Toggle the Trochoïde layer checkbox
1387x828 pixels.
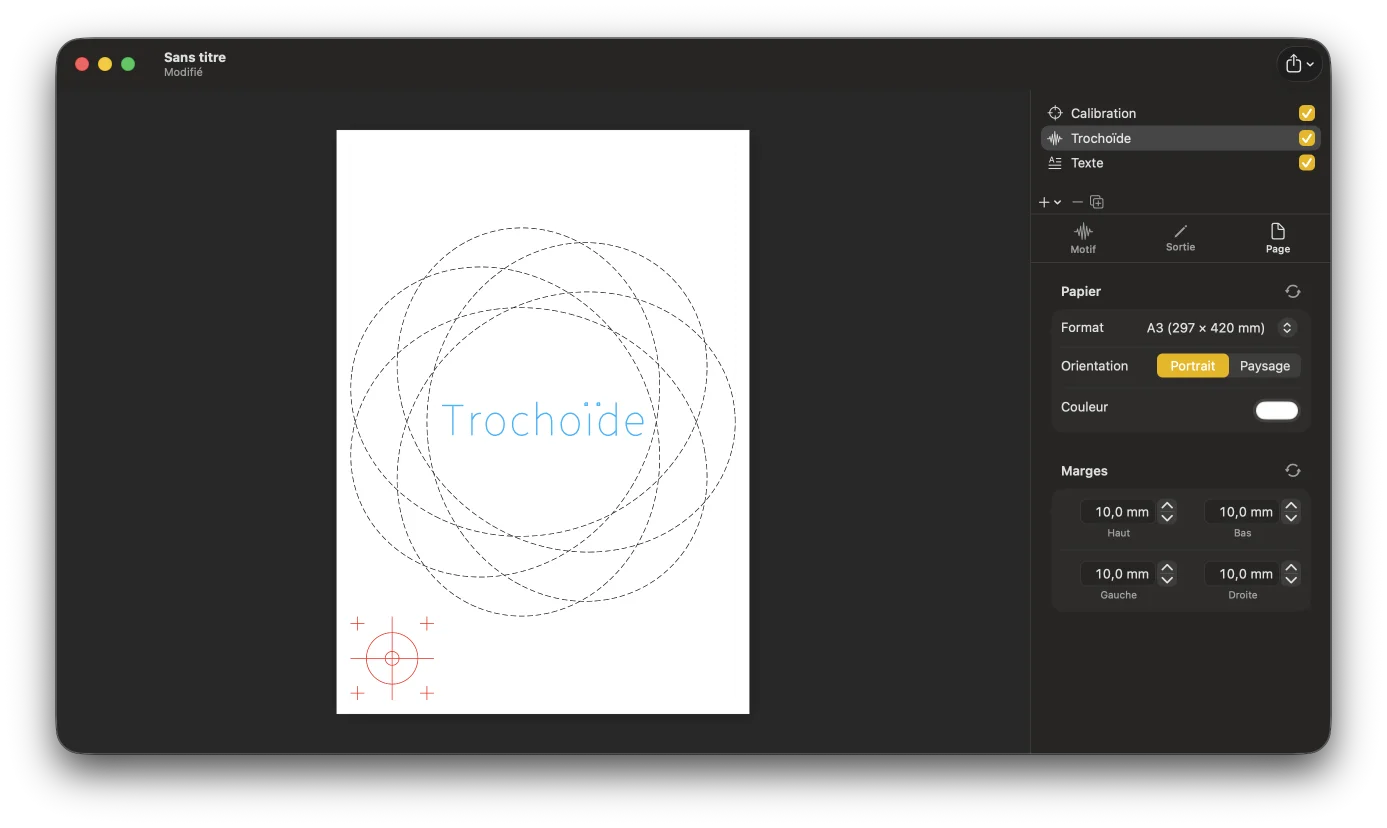[x=1307, y=138]
